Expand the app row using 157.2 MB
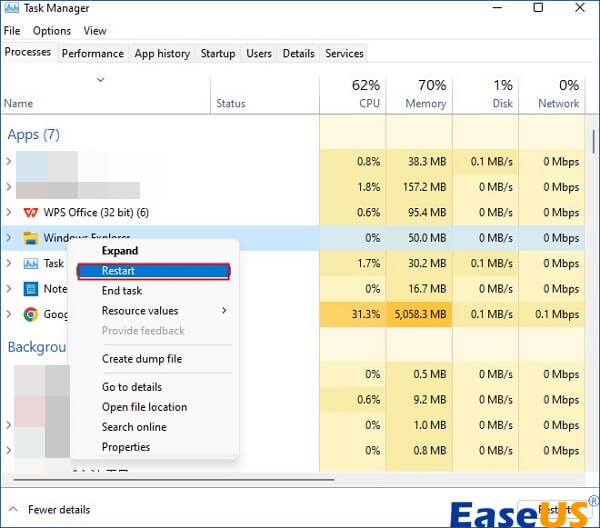600x528 pixels. click(8, 187)
